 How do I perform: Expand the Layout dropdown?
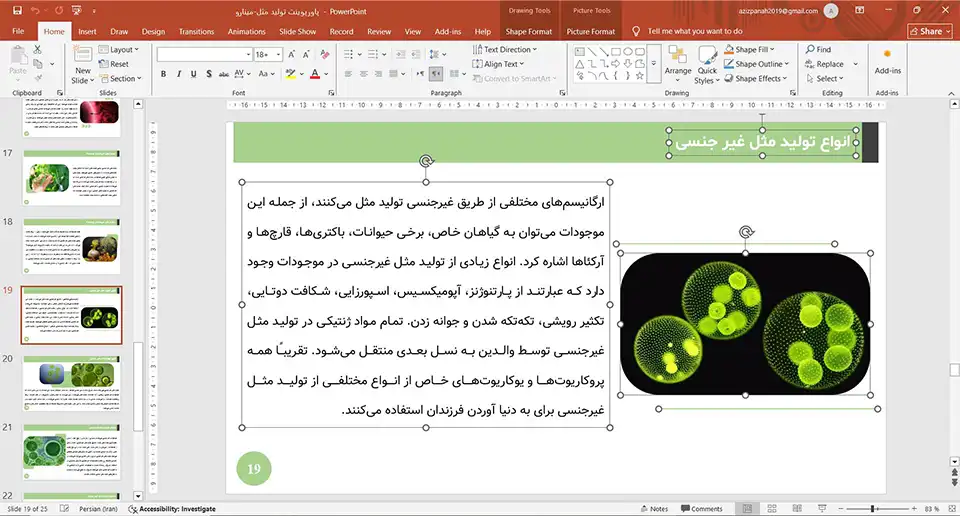[119, 50]
